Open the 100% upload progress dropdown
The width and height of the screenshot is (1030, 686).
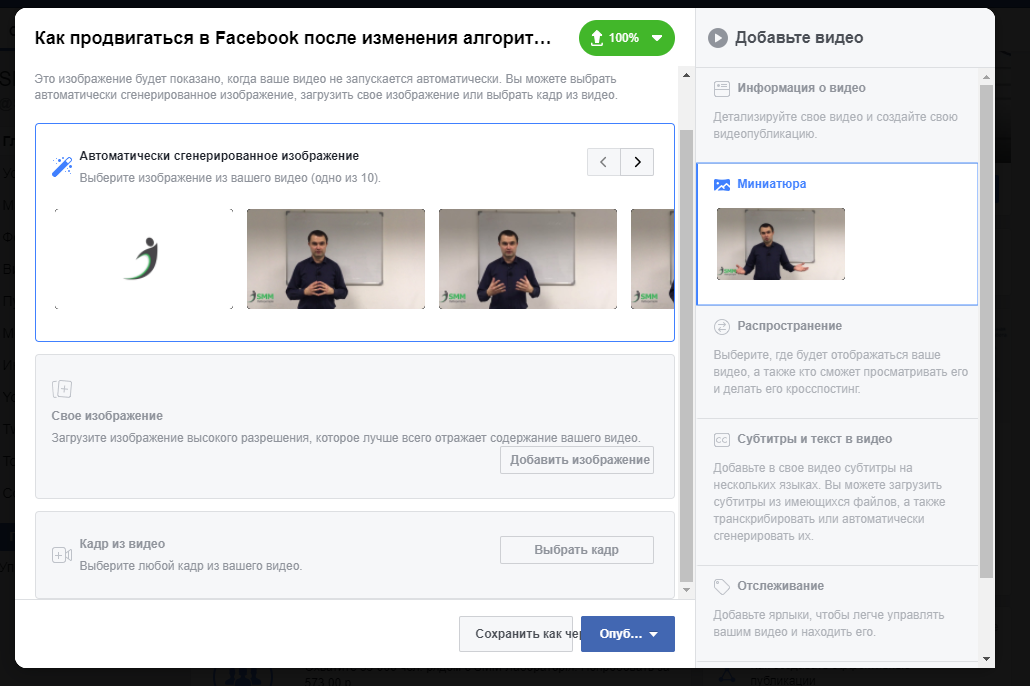point(657,38)
